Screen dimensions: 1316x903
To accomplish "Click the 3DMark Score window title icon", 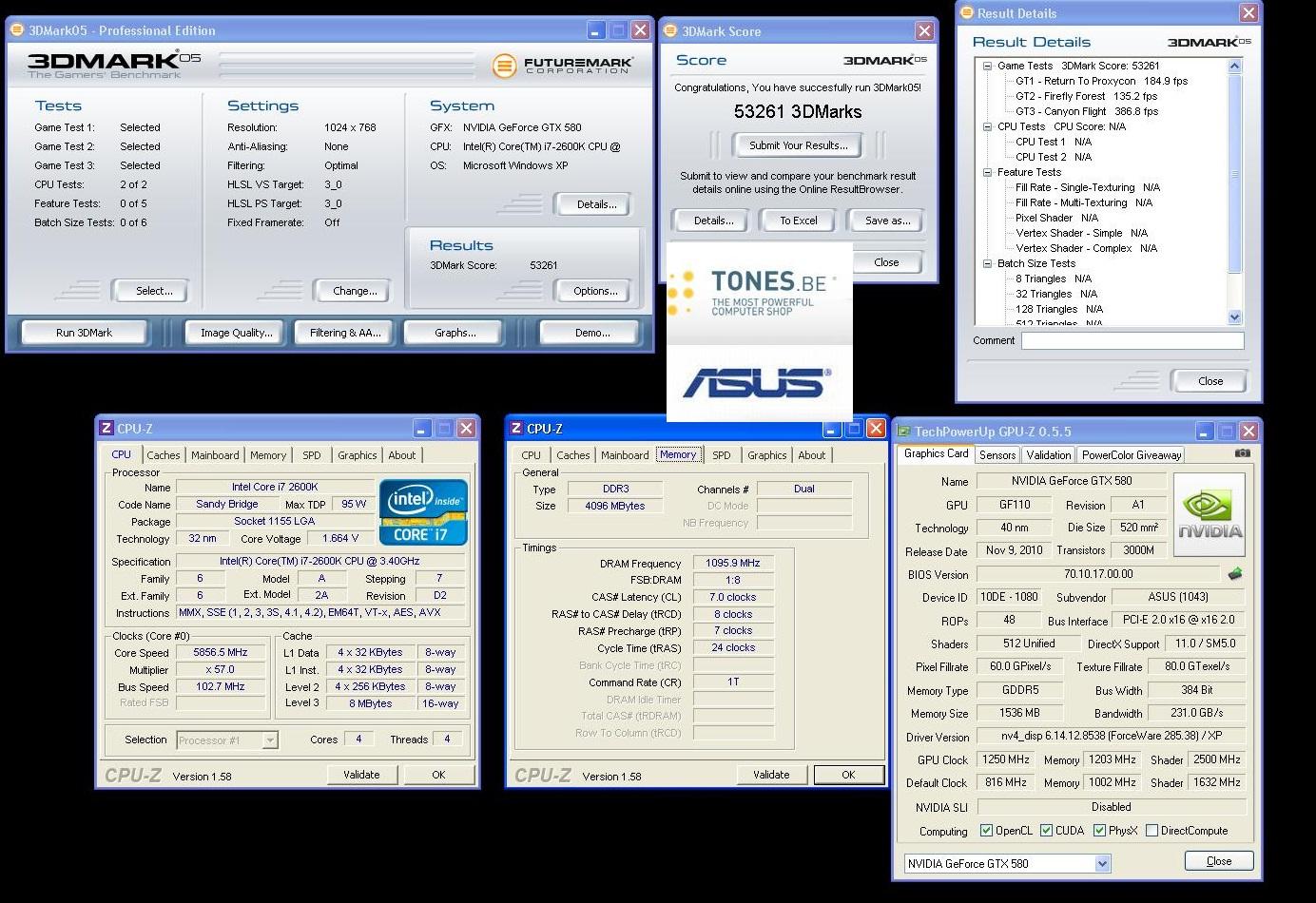I will pyautogui.click(x=670, y=31).
